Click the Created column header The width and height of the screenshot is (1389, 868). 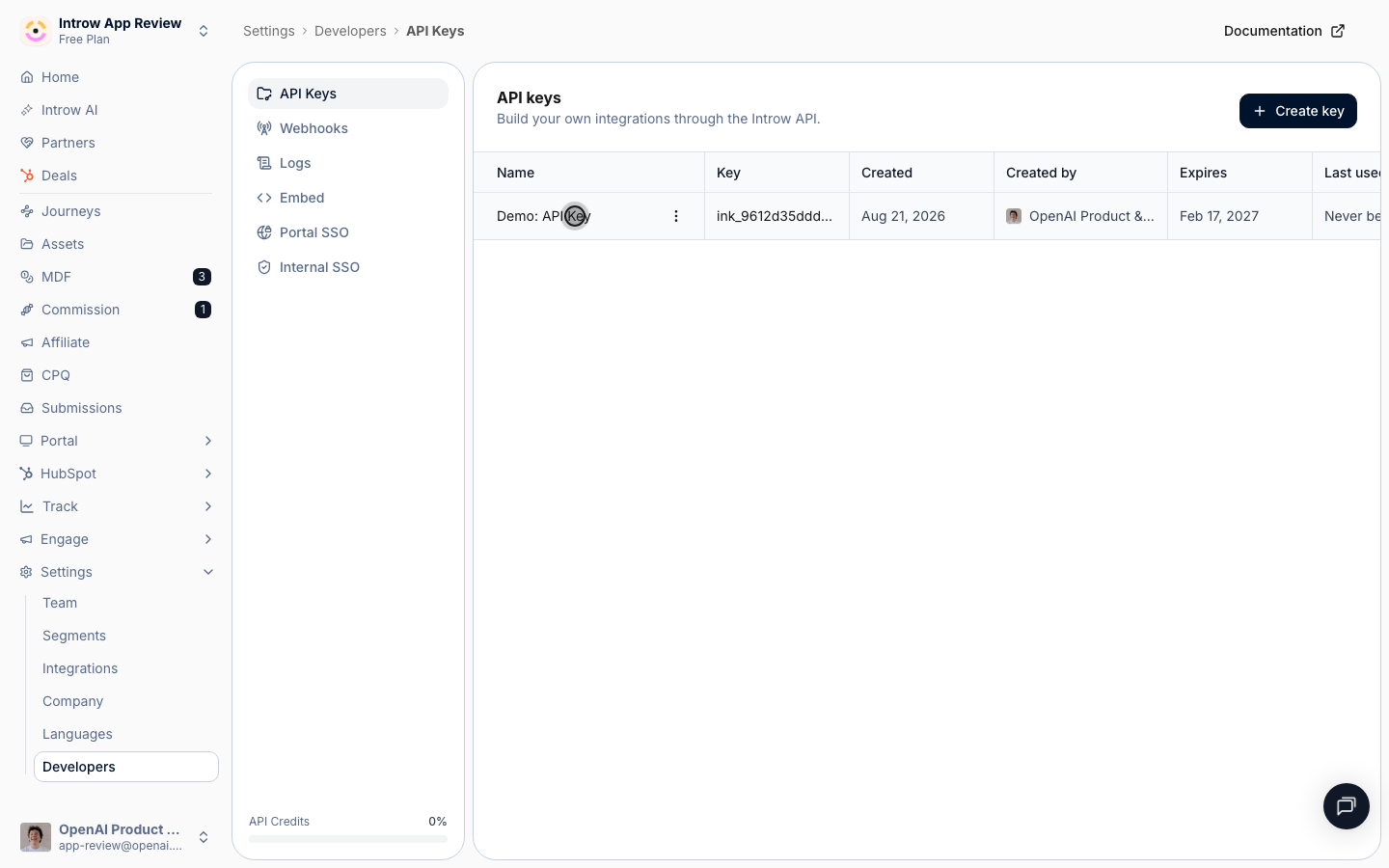(x=922, y=173)
